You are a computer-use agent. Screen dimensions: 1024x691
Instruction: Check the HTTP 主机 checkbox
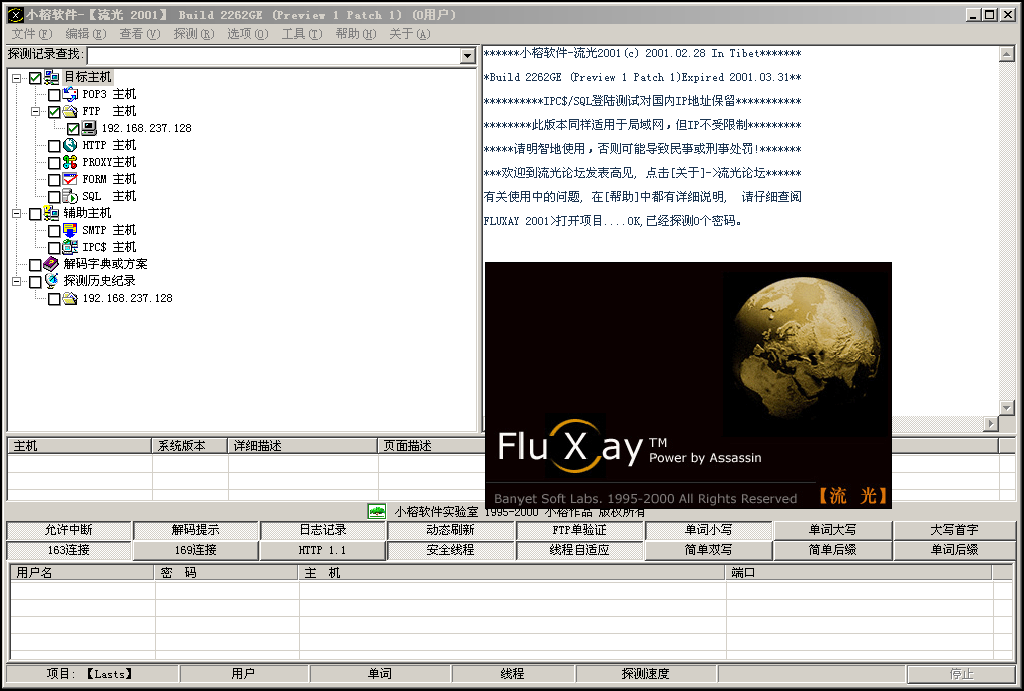coord(54,146)
